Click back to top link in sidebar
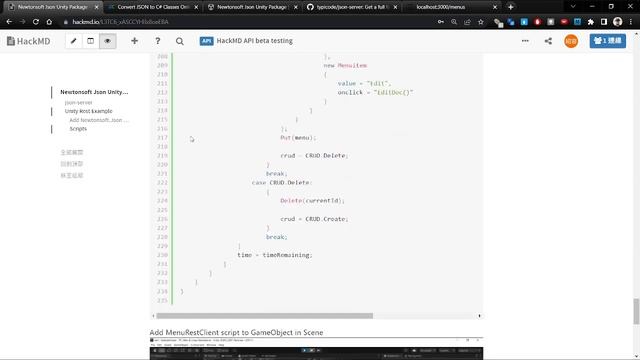 pyautogui.click(x=72, y=164)
